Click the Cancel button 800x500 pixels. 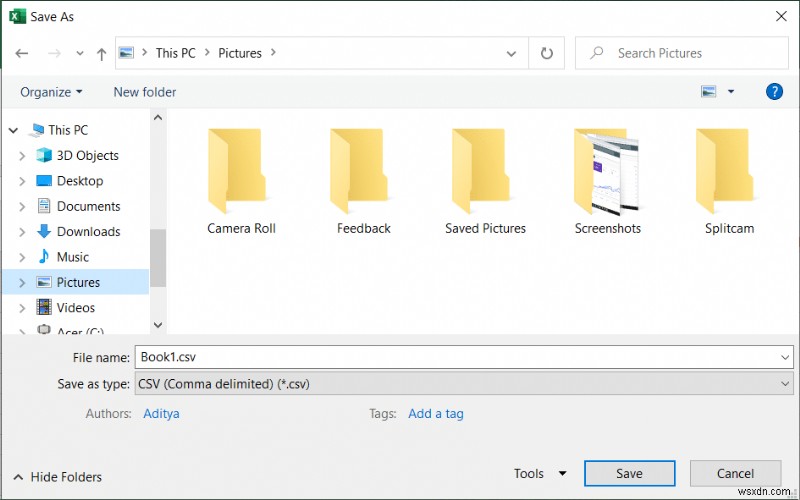[735, 474]
